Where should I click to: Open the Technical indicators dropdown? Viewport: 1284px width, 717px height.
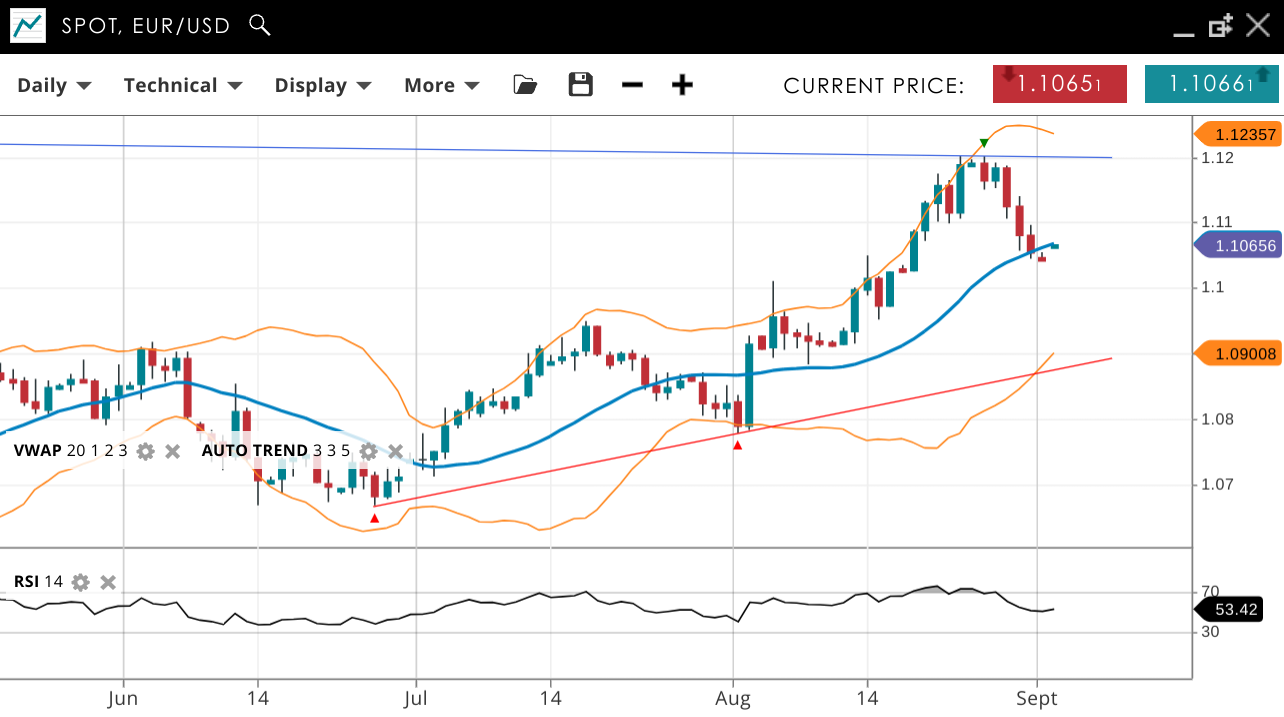pos(183,85)
